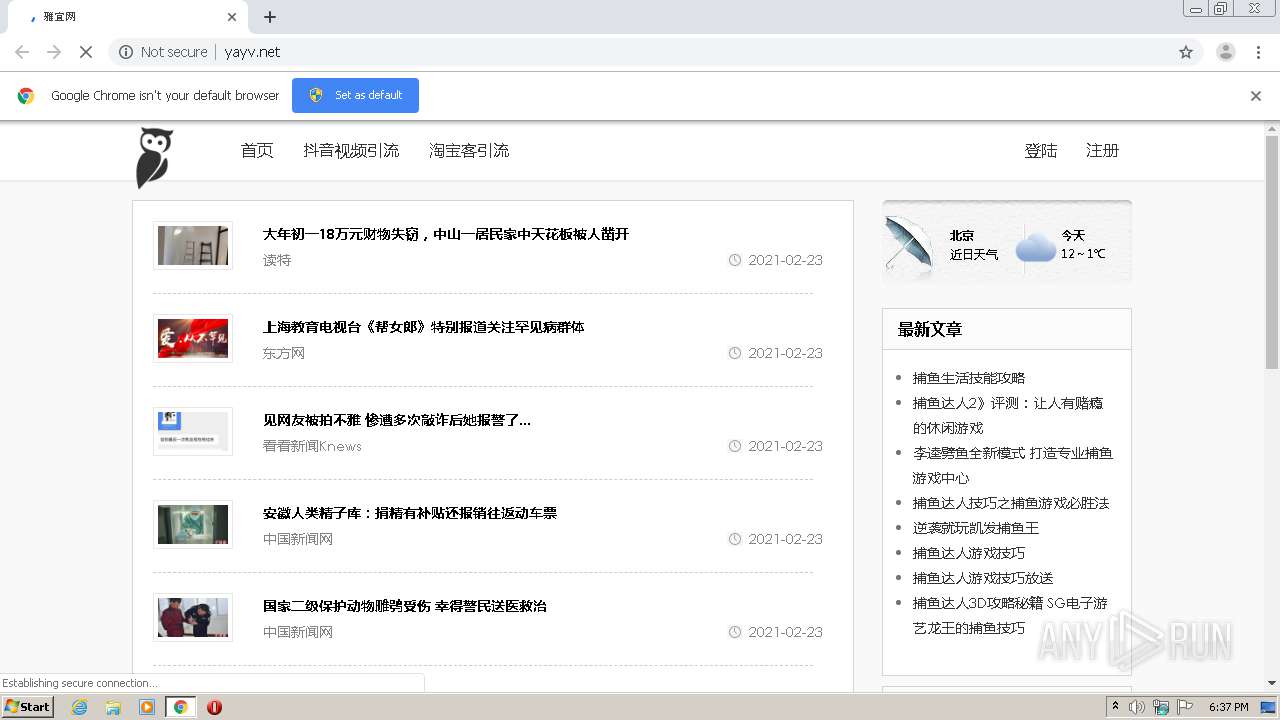Click source label 读特
Screen dimensions: 1280x720
[x=277, y=260]
